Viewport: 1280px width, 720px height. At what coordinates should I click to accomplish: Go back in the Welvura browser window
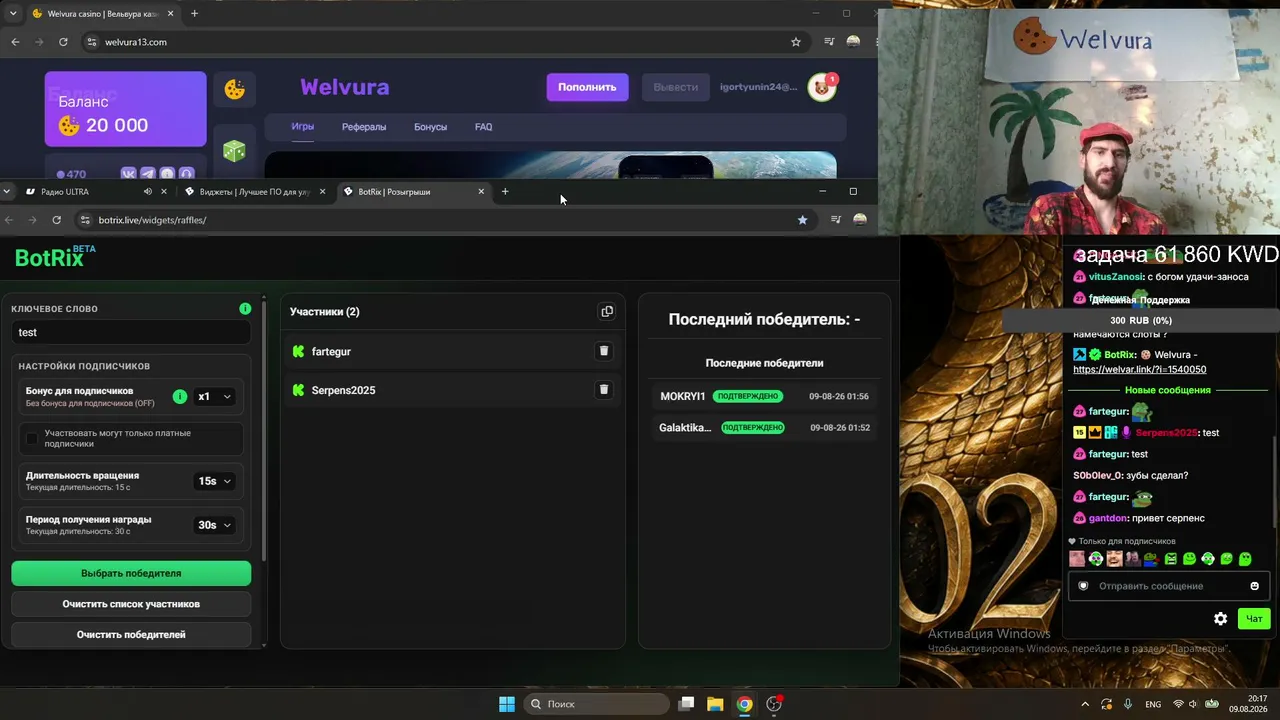pos(15,42)
